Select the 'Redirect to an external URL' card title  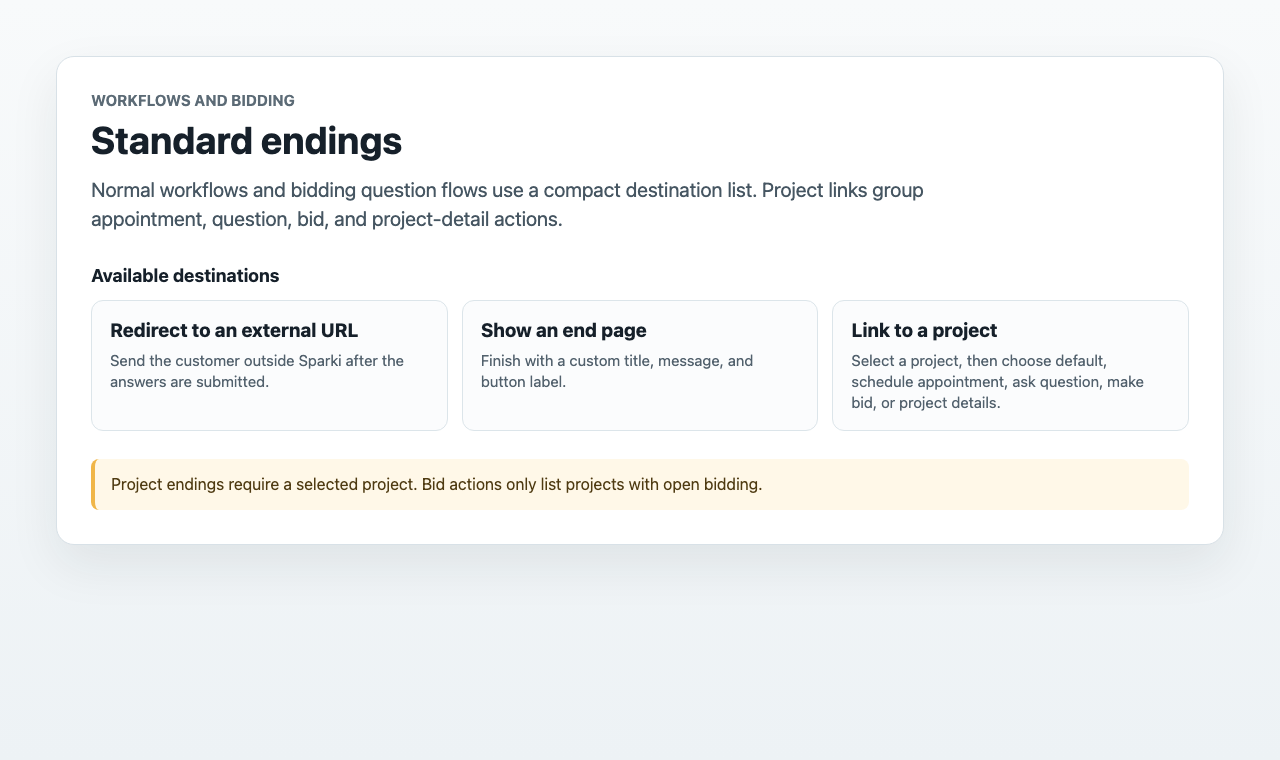[234, 330]
